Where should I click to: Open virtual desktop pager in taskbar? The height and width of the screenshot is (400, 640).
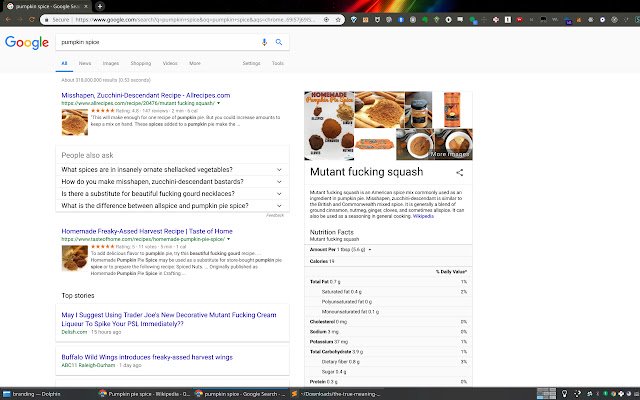click(546, 394)
